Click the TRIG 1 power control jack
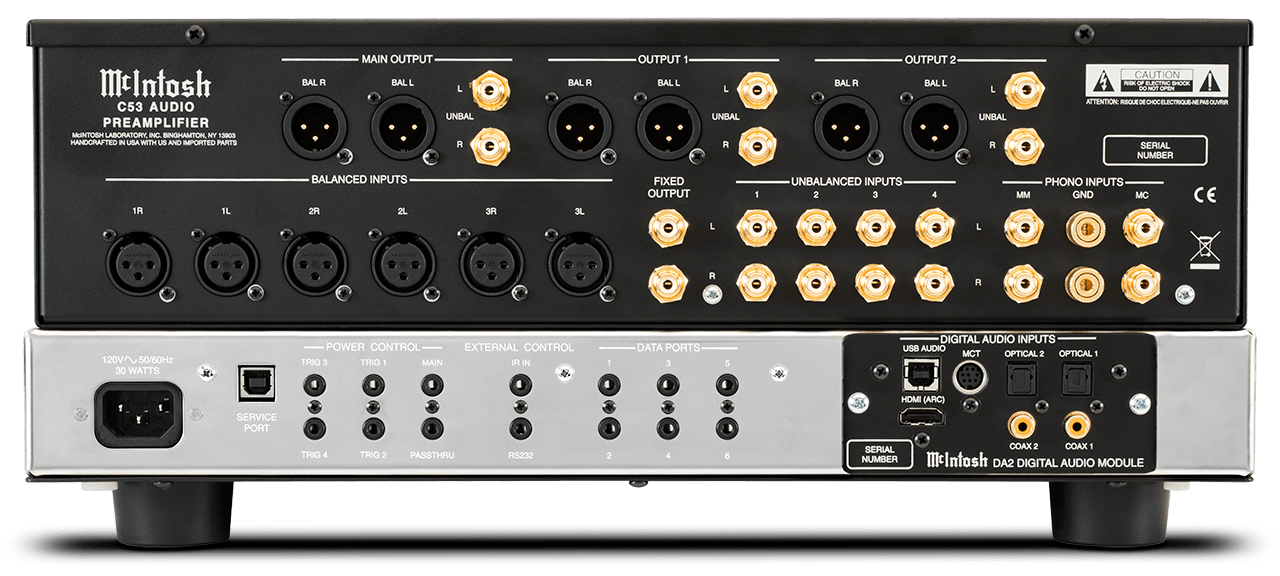This screenshot has height=576, width=1280. (373, 384)
